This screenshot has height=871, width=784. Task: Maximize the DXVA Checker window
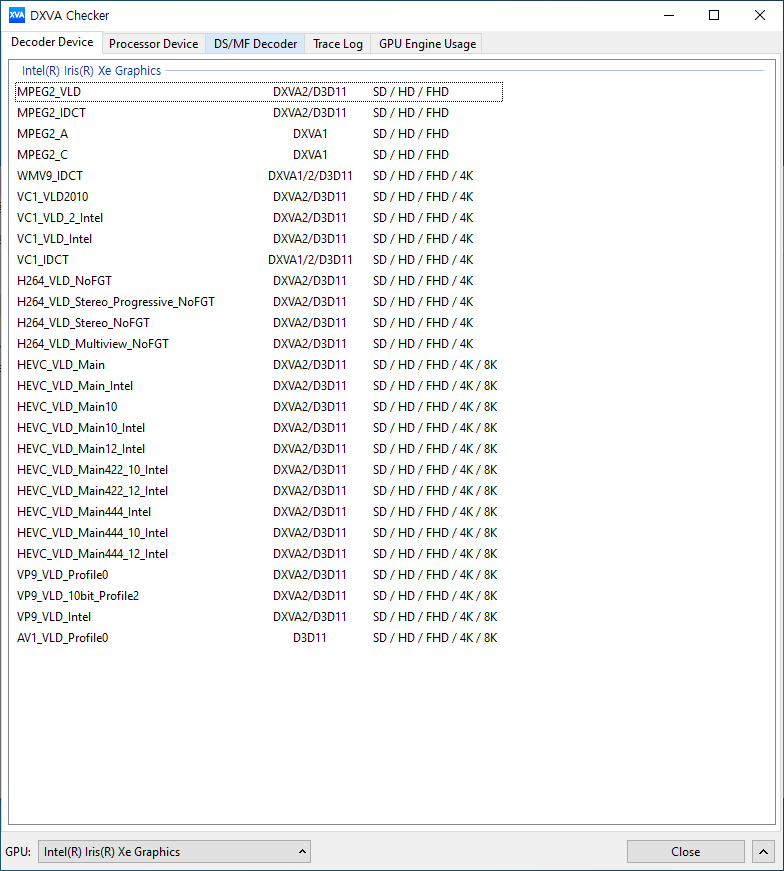714,16
